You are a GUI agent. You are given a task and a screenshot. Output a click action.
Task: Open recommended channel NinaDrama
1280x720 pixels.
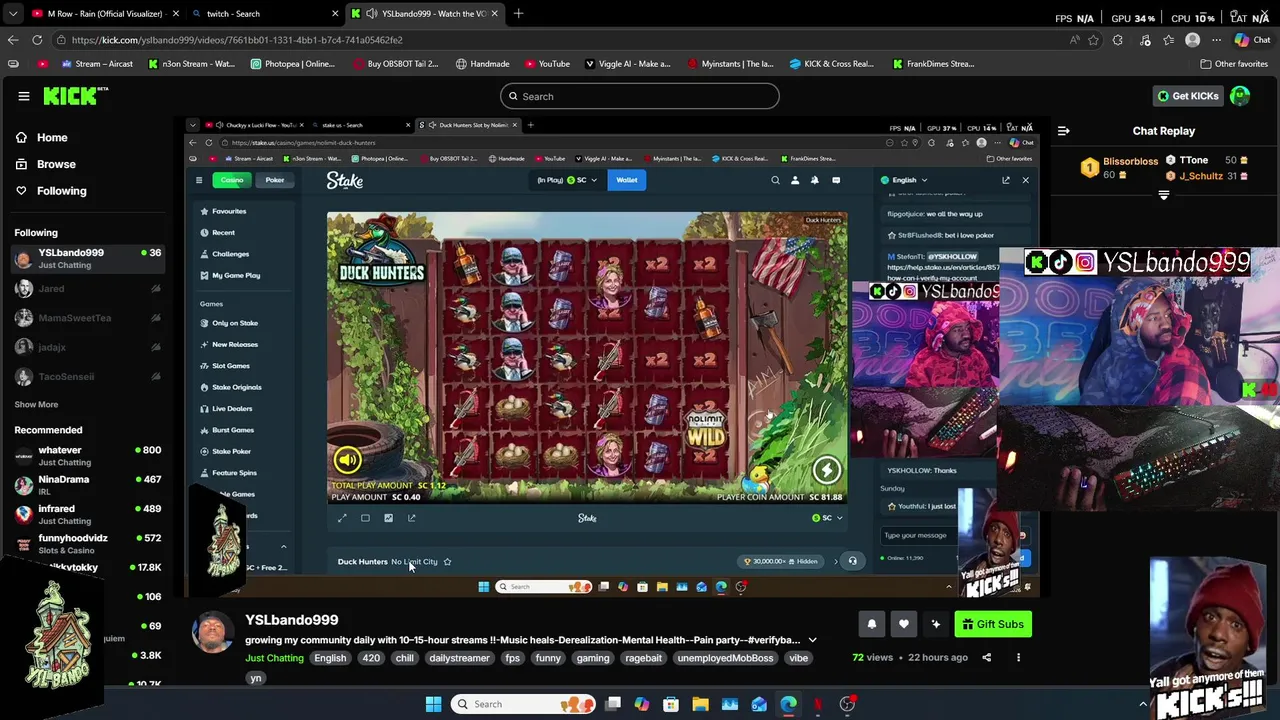click(88, 485)
